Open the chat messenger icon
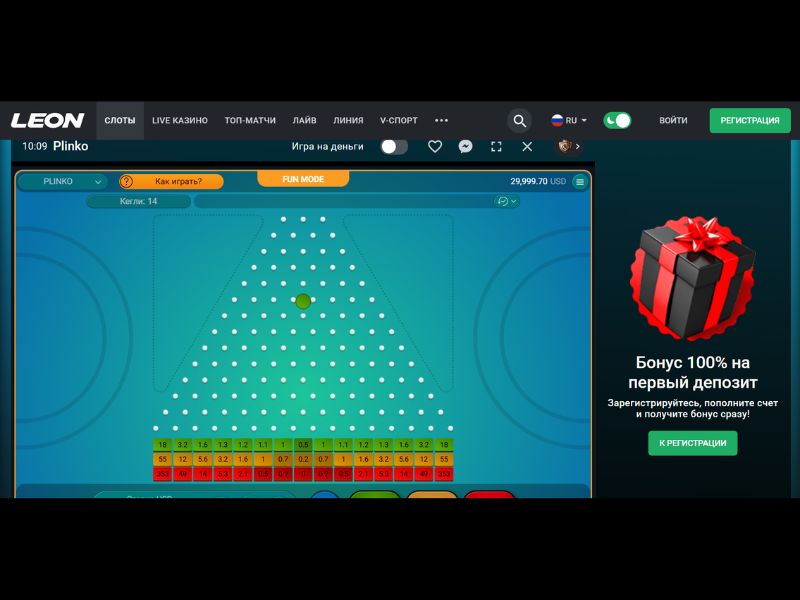This screenshot has width=800, height=600. point(465,146)
